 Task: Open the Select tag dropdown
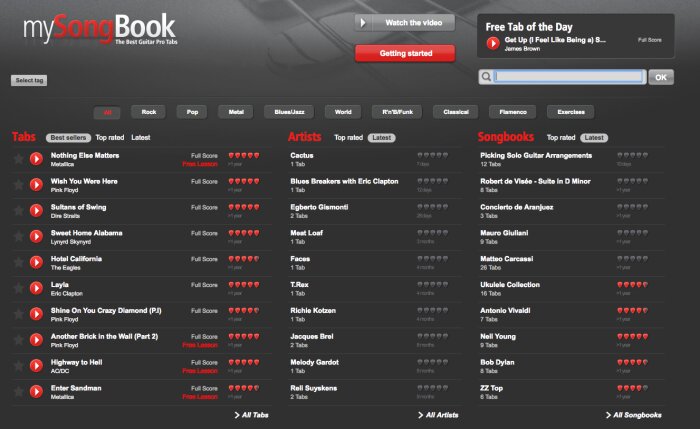tap(29, 80)
